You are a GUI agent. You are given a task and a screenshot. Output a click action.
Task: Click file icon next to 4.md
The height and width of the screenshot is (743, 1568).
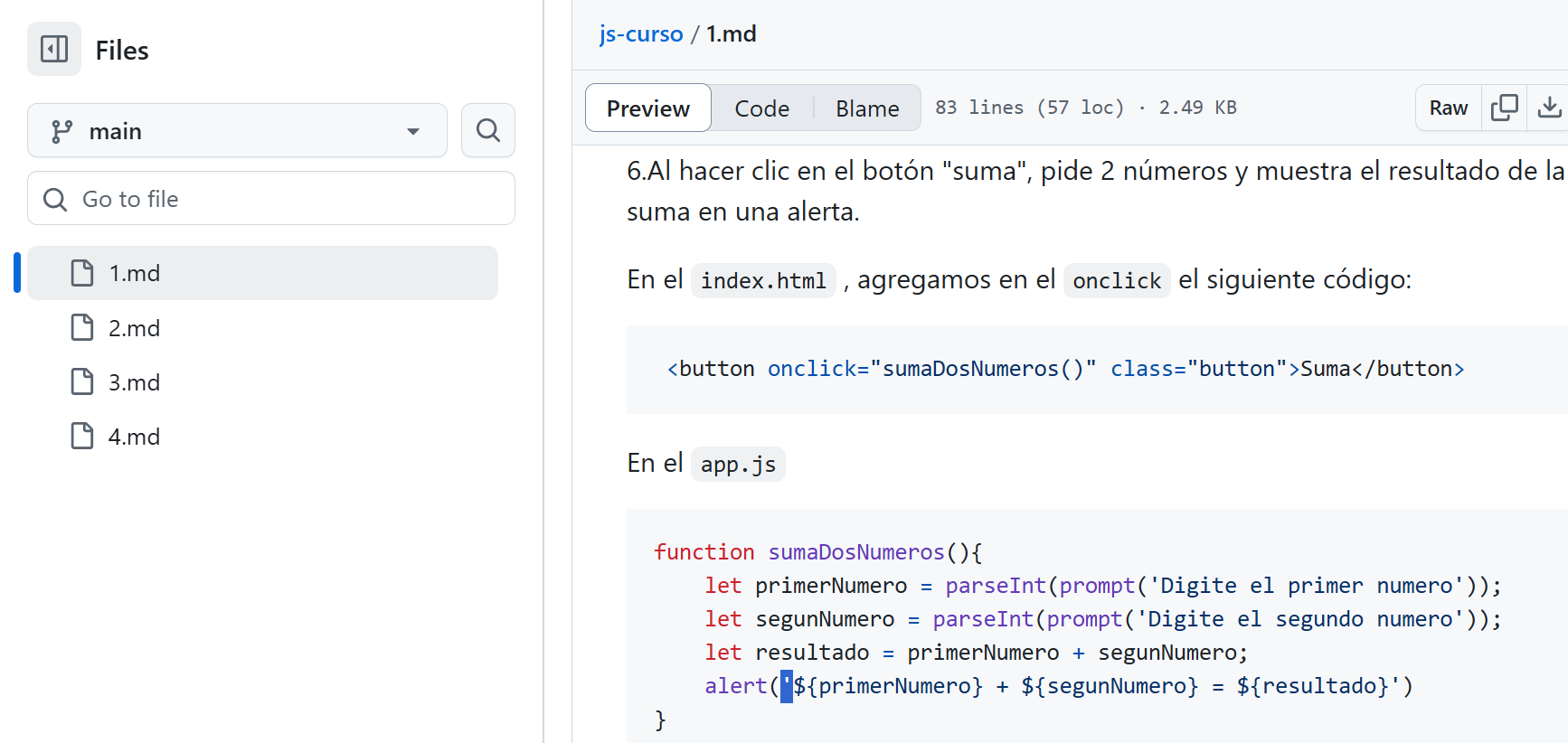coord(82,436)
